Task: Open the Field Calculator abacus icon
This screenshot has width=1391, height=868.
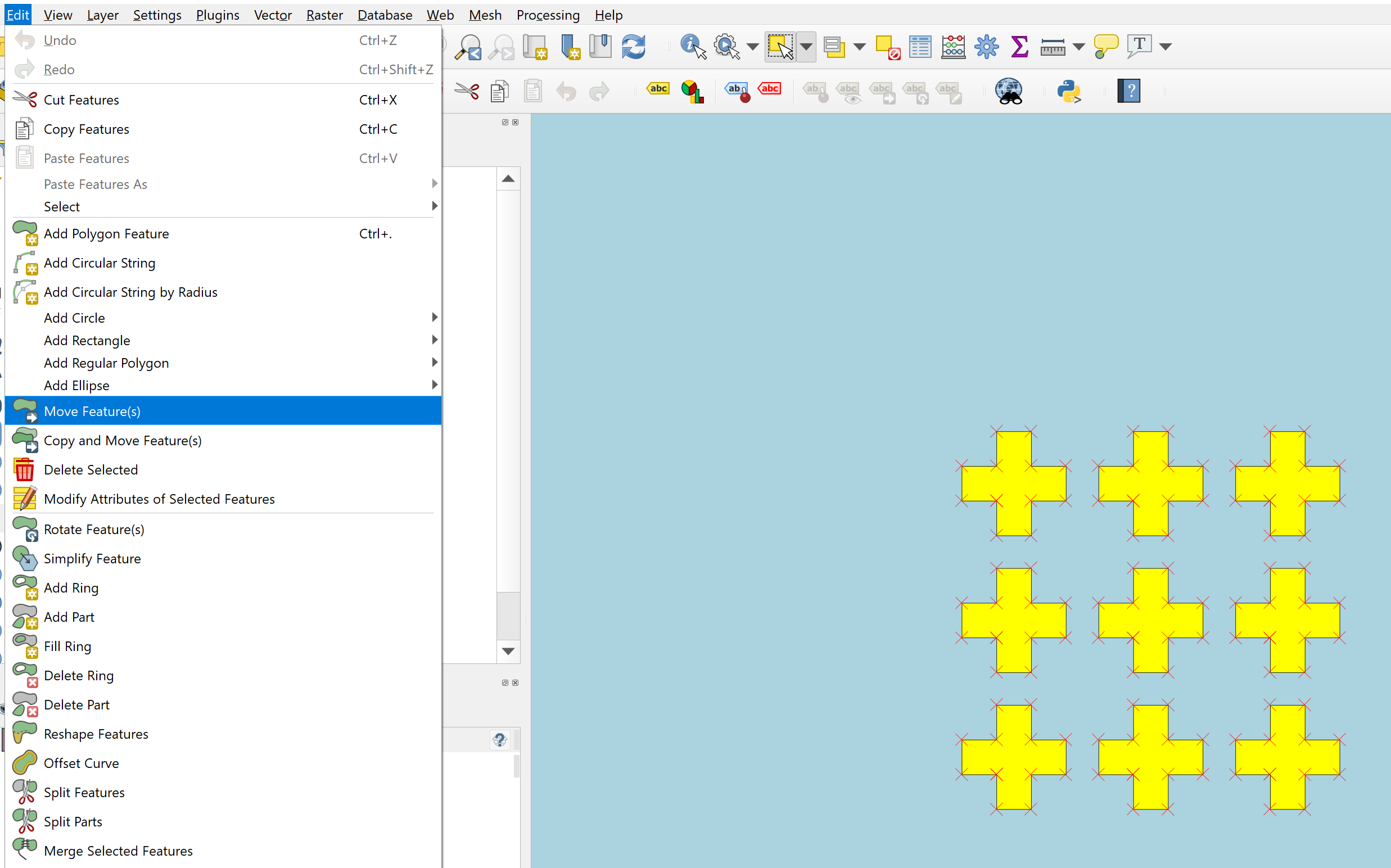Action: coord(953,47)
